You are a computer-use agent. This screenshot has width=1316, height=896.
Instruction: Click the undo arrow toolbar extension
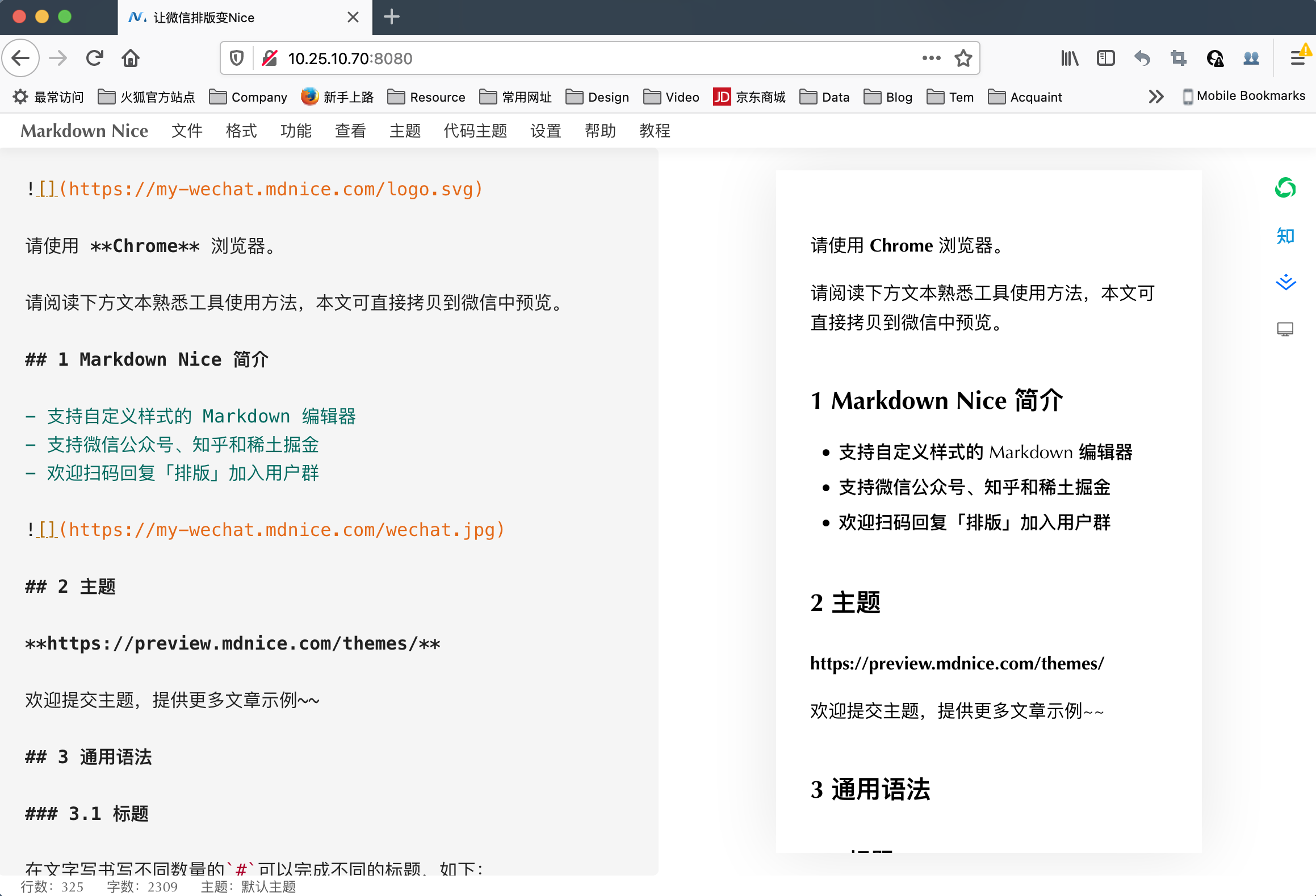pyautogui.click(x=1142, y=58)
